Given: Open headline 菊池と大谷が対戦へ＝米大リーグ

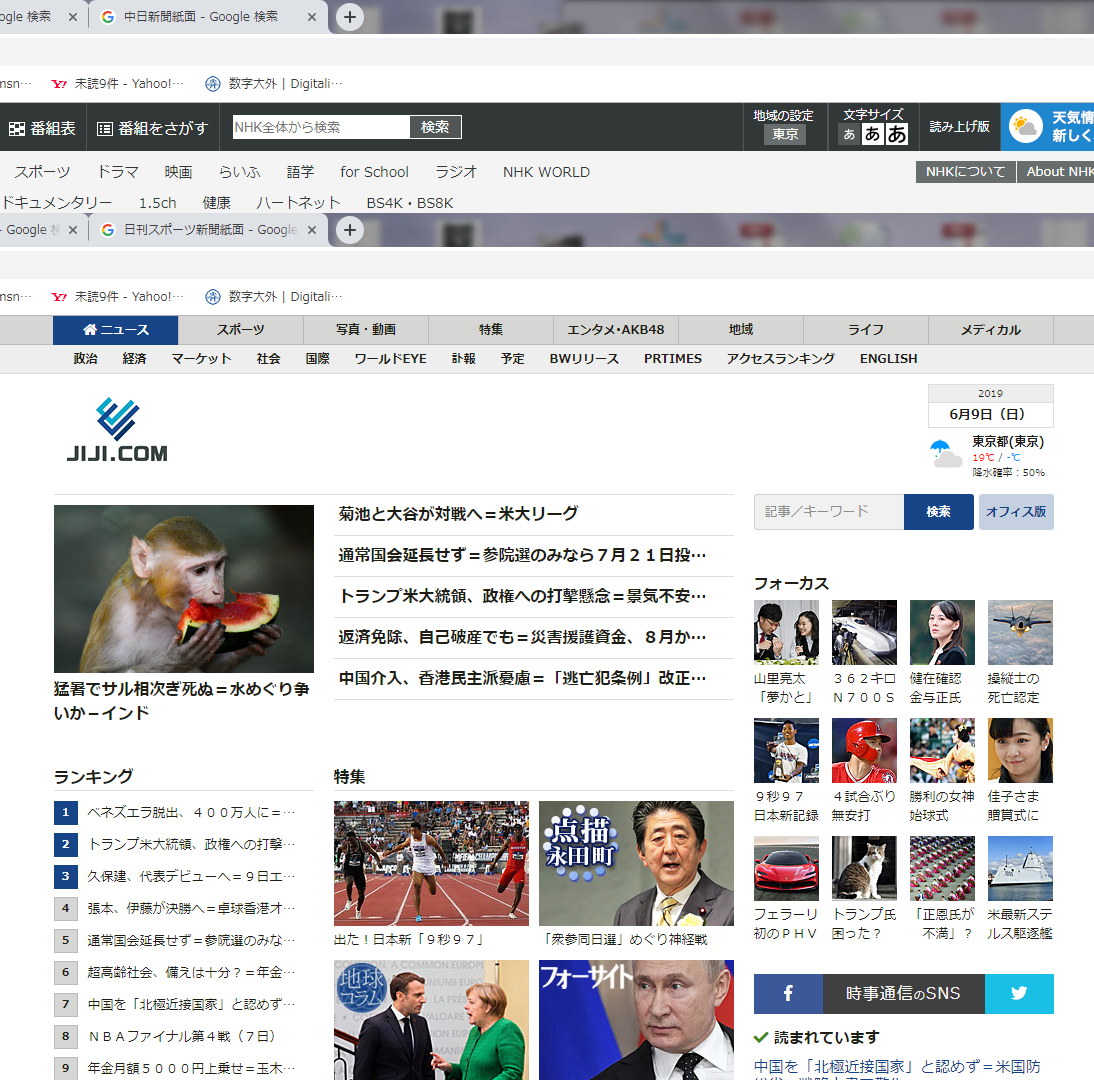Looking at the screenshot, I should coord(458,514).
